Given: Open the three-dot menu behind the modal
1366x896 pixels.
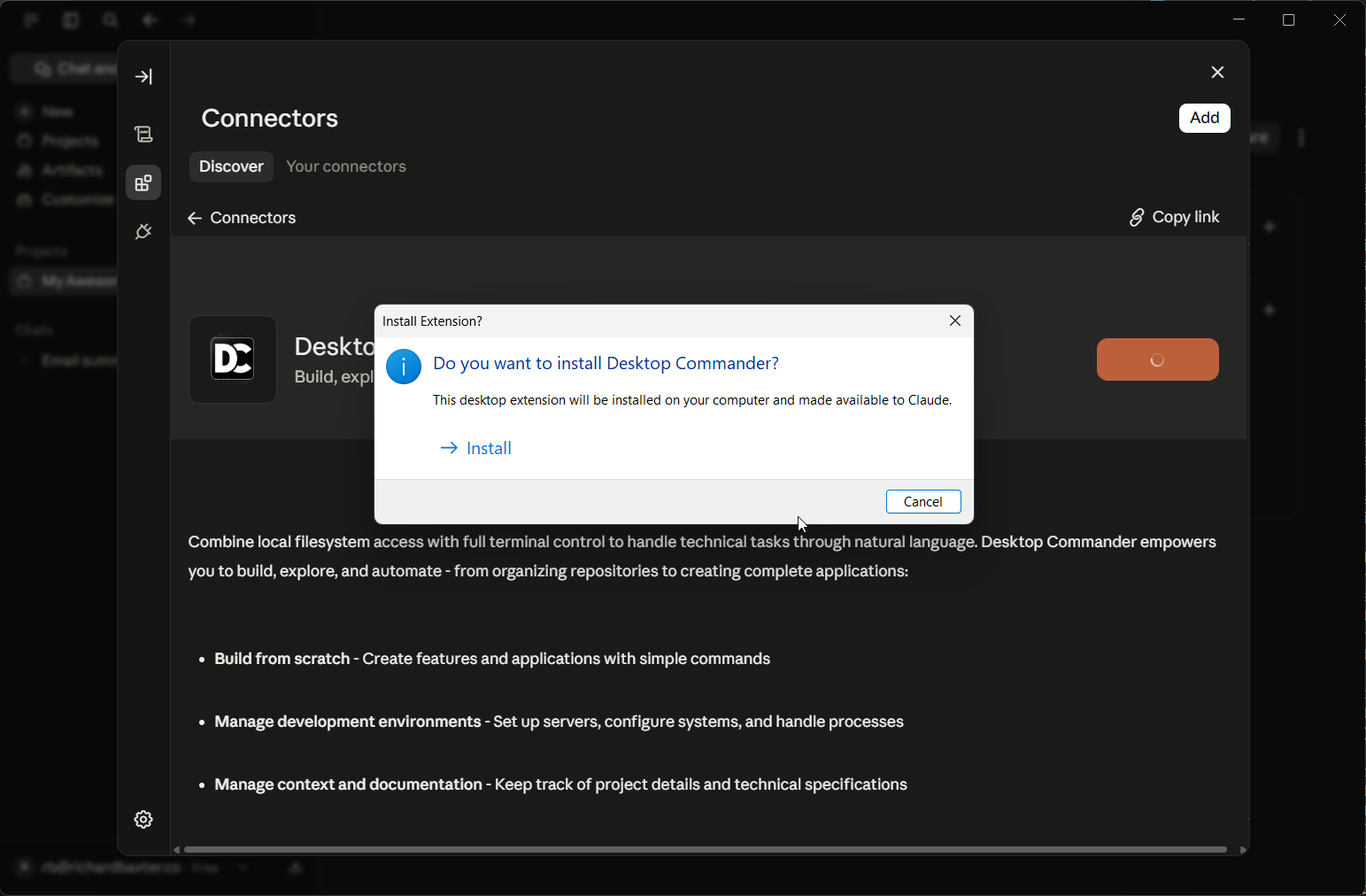Looking at the screenshot, I should [x=1301, y=138].
